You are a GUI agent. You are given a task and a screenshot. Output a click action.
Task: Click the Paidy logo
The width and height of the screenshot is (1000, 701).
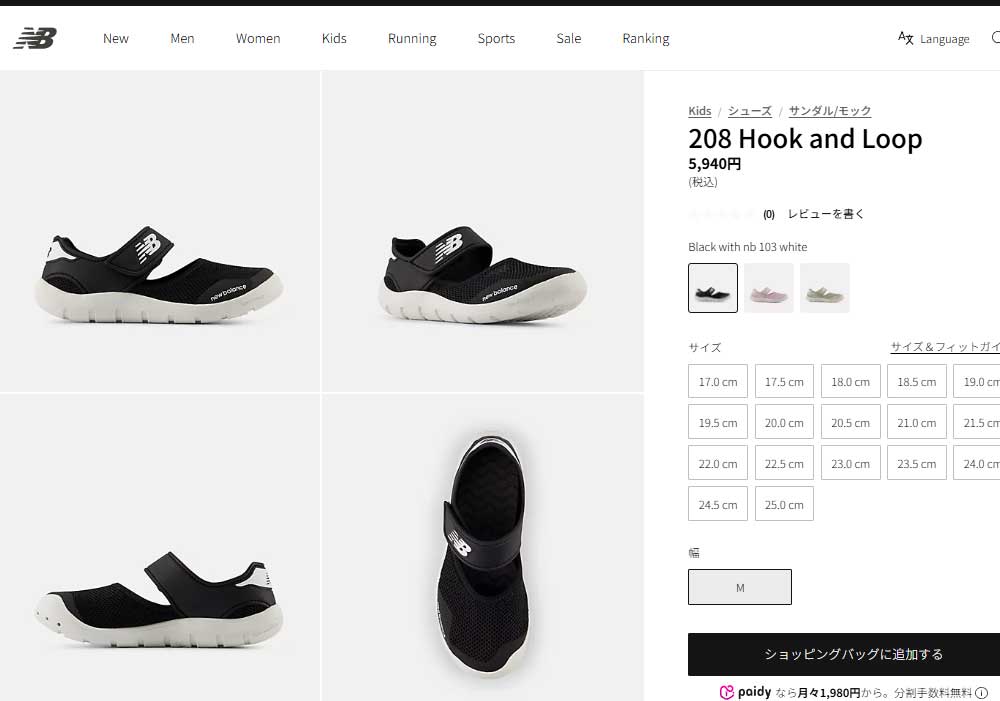(x=745, y=692)
